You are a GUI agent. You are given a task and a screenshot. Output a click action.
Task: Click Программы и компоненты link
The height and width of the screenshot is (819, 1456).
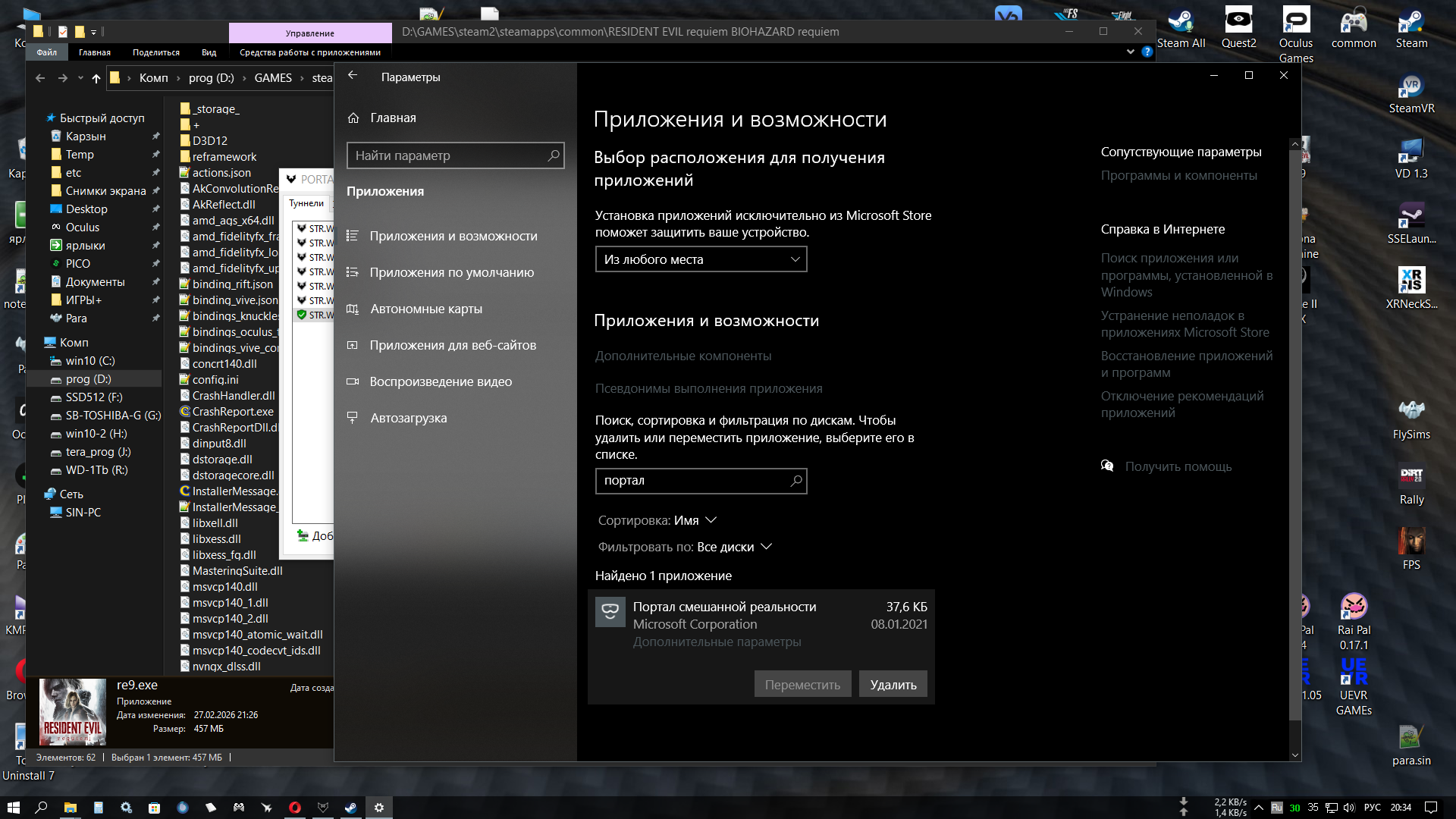[x=1178, y=176]
